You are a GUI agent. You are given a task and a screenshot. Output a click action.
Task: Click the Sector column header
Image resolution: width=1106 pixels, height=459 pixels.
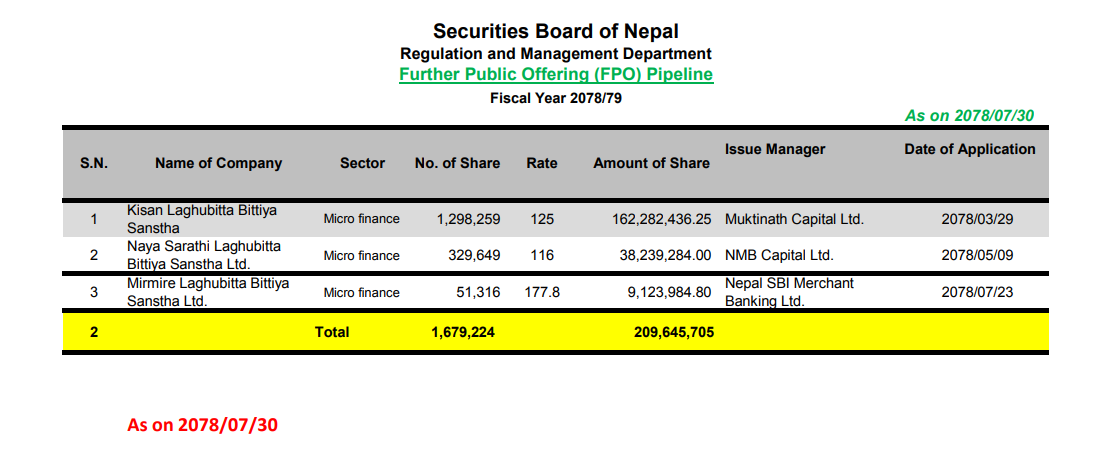tap(362, 163)
